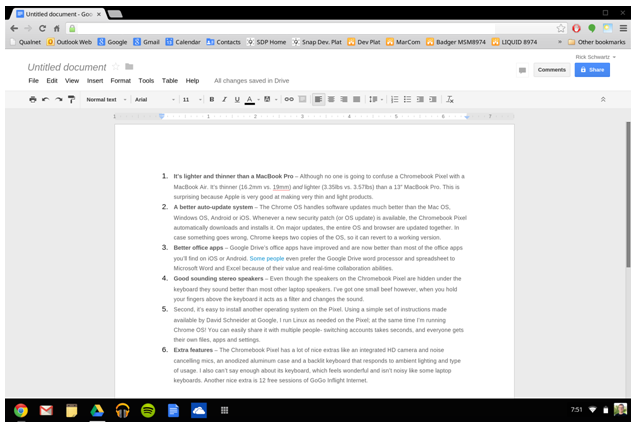The width and height of the screenshot is (636, 427).
Task: Open the Insert menu
Action: click(x=95, y=80)
